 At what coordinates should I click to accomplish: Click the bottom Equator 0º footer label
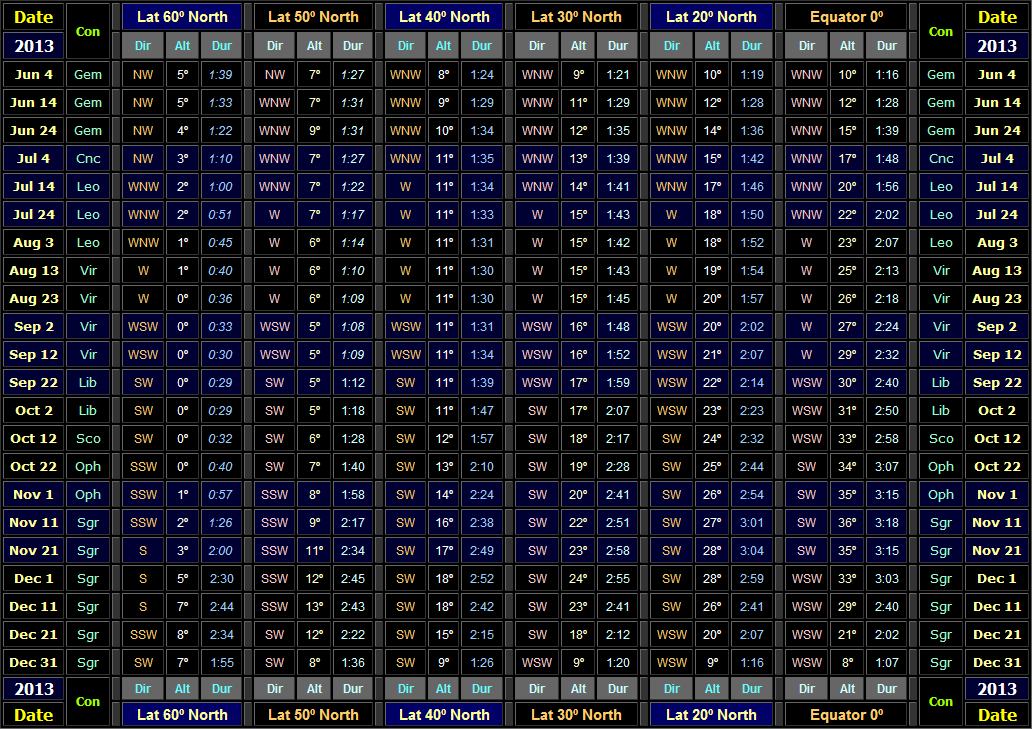pyautogui.click(x=846, y=714)
